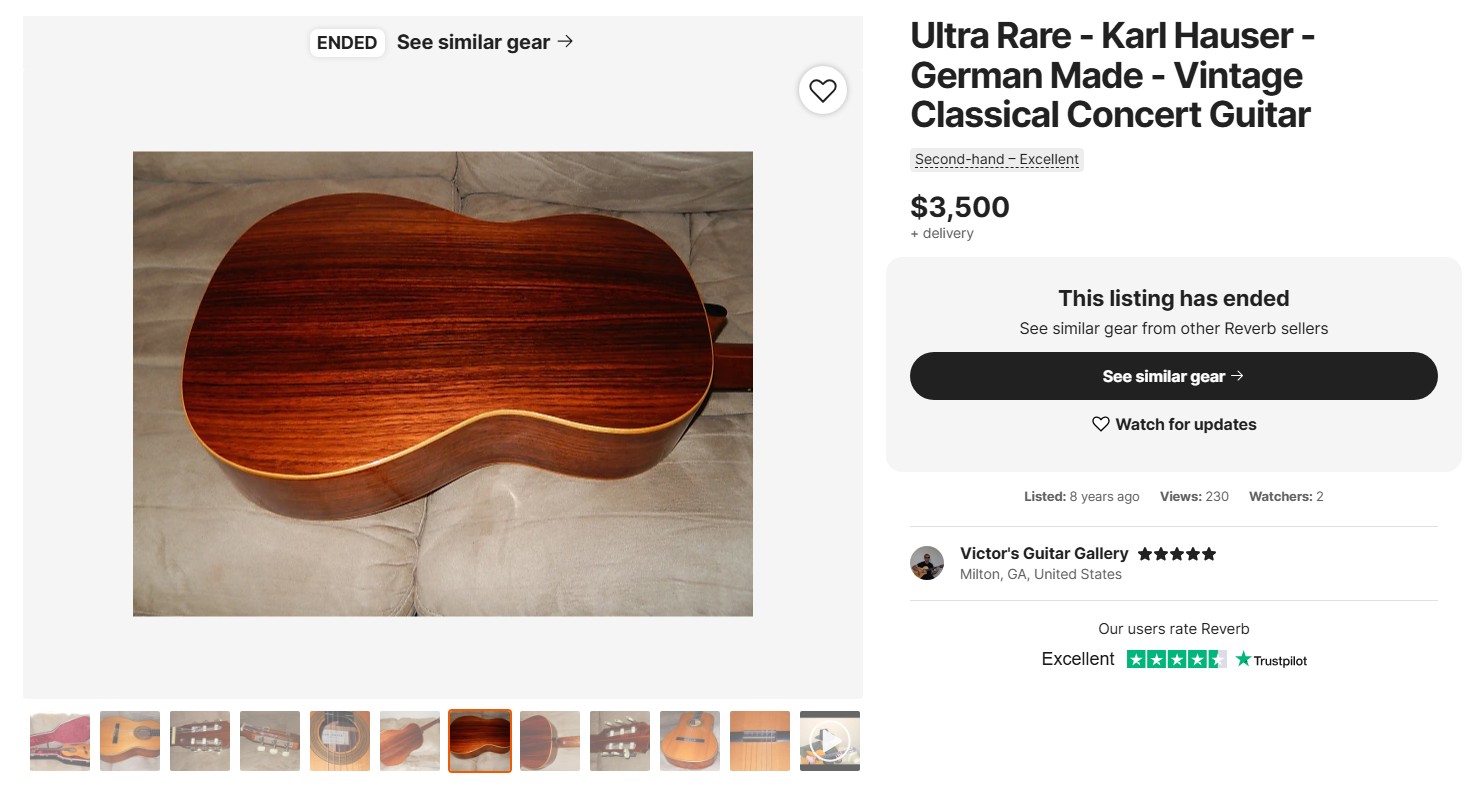1477x795 pixels.
Task: Click the Trustpilot logo
Action: click(x=1271, y=660)
